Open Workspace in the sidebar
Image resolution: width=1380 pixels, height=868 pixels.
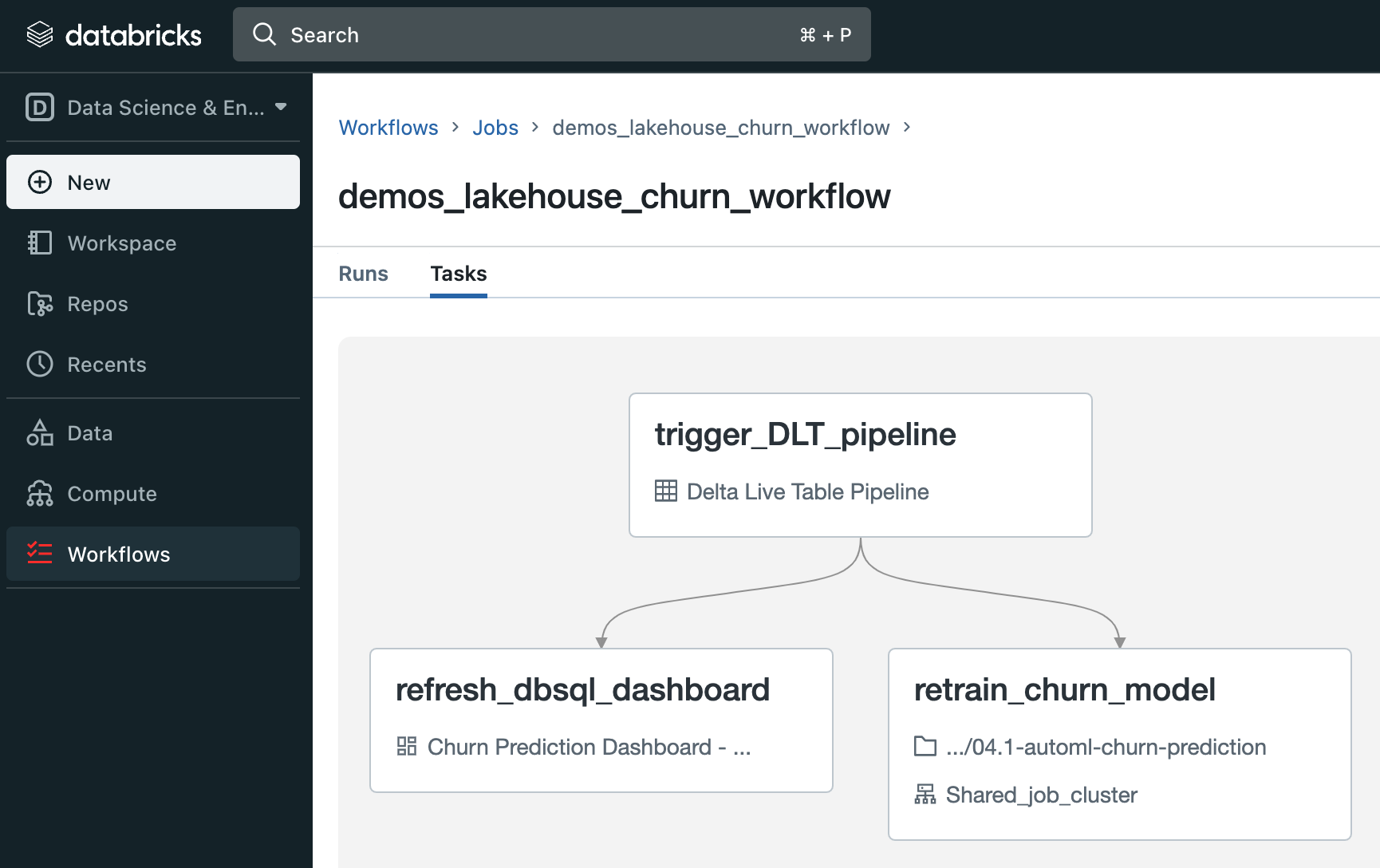pos(153,243)
